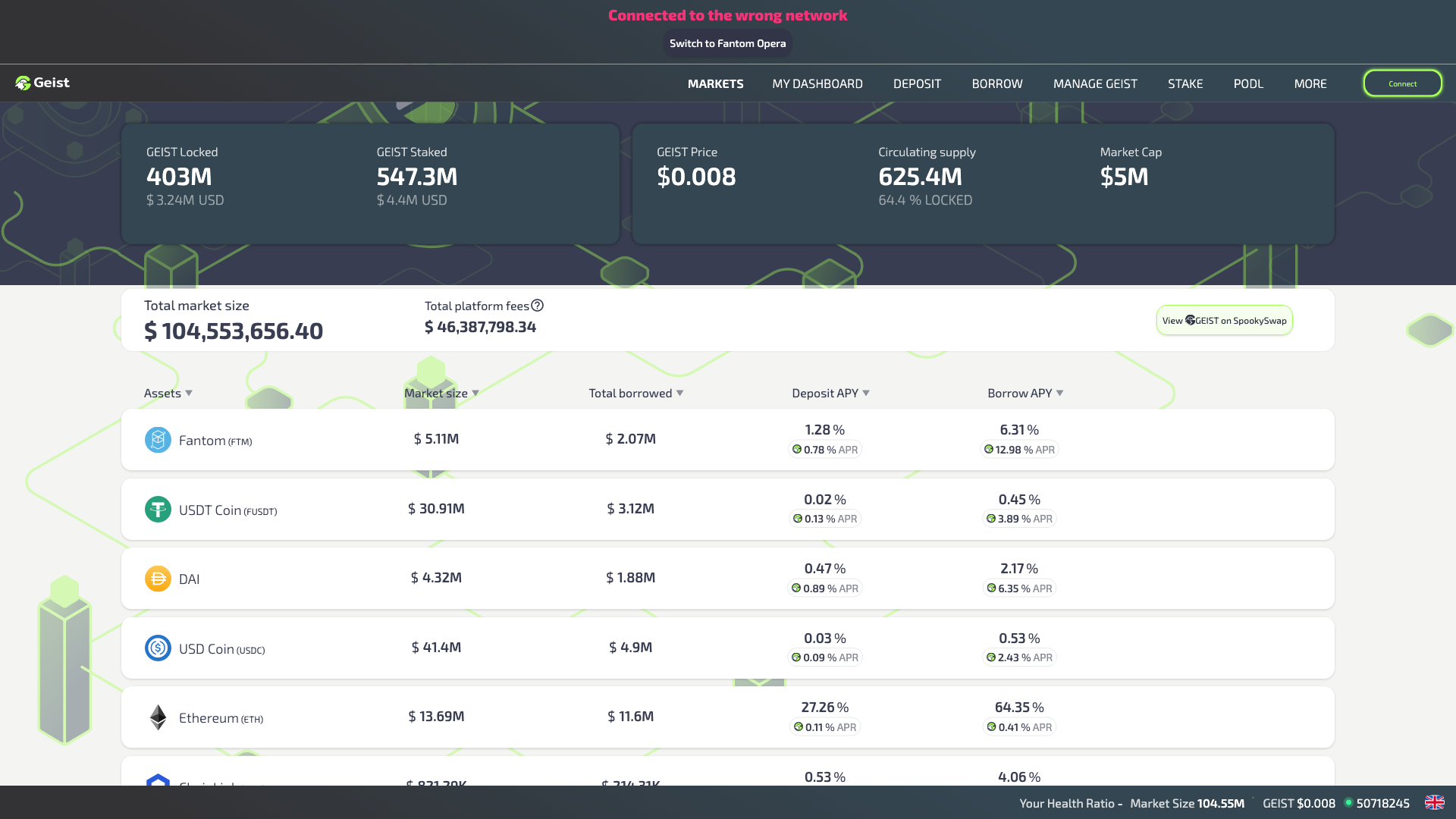Click USDT market size $ 30.91M
This screenshot has width=1456, height=819.
tap(436, 509)
